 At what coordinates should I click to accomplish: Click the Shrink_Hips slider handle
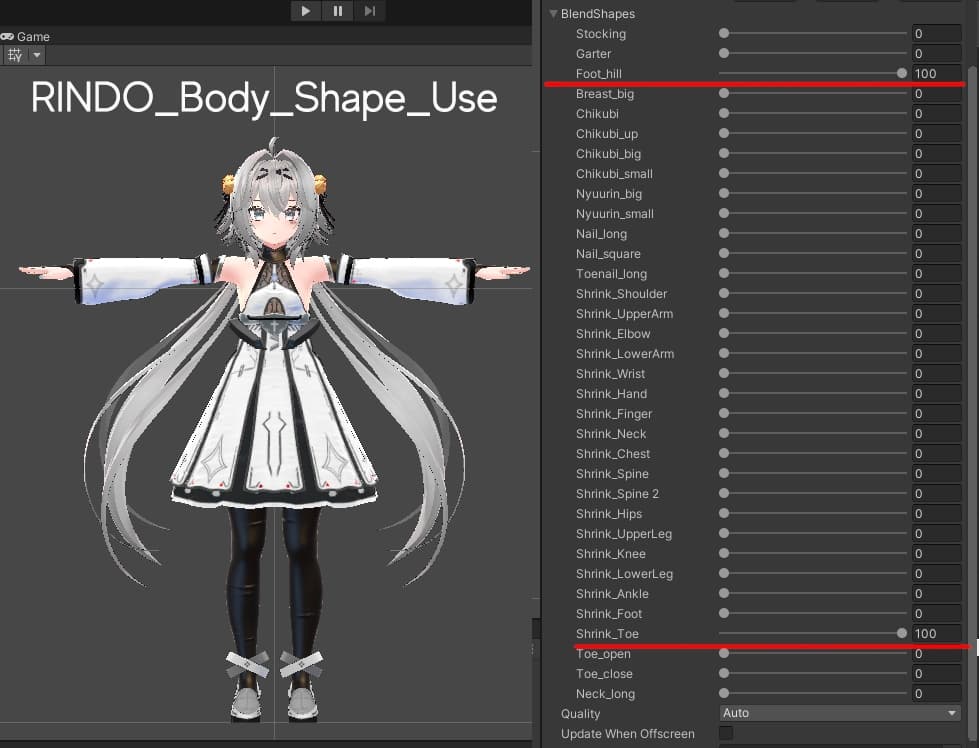tap(724, 514)
